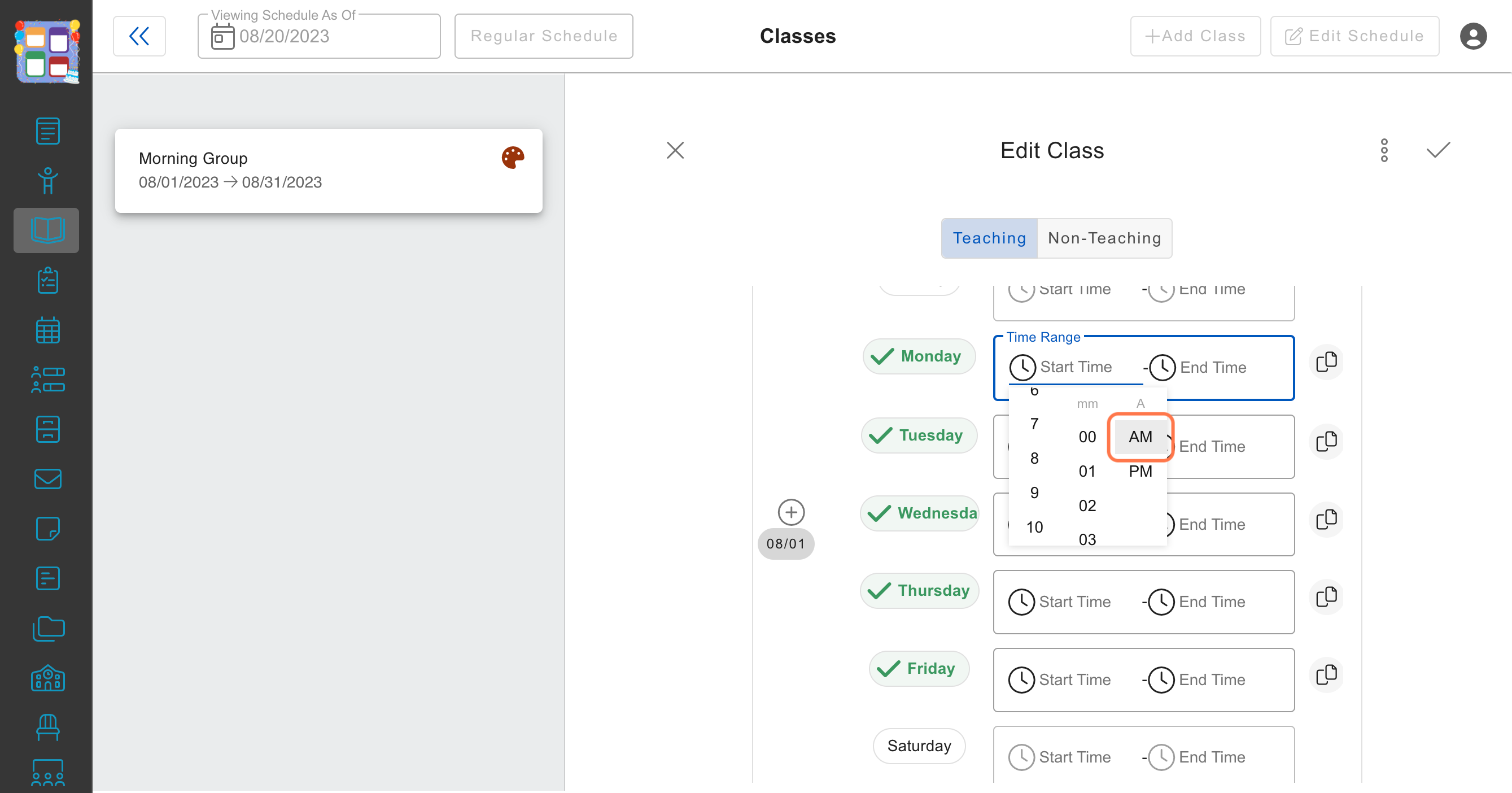Click the Edit Schedule button
1512x793 pixels.
[x=1354, y=36]
